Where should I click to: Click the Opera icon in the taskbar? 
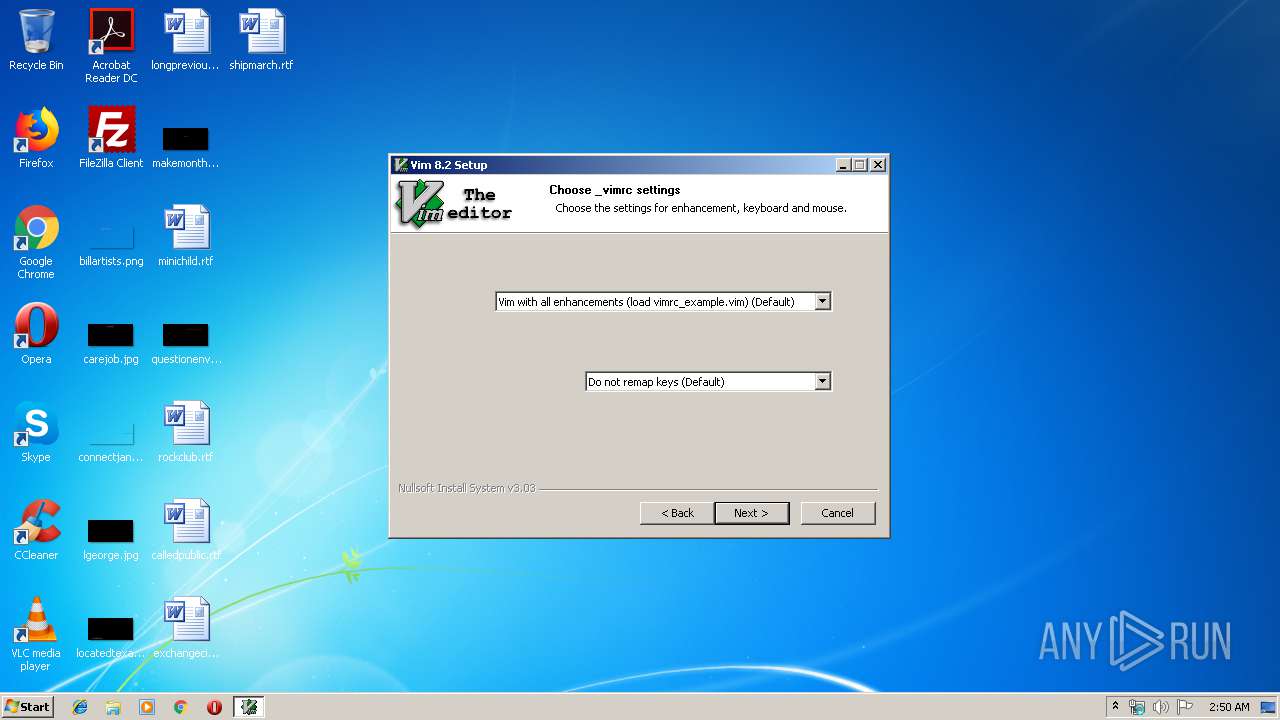tap(214, 707)
